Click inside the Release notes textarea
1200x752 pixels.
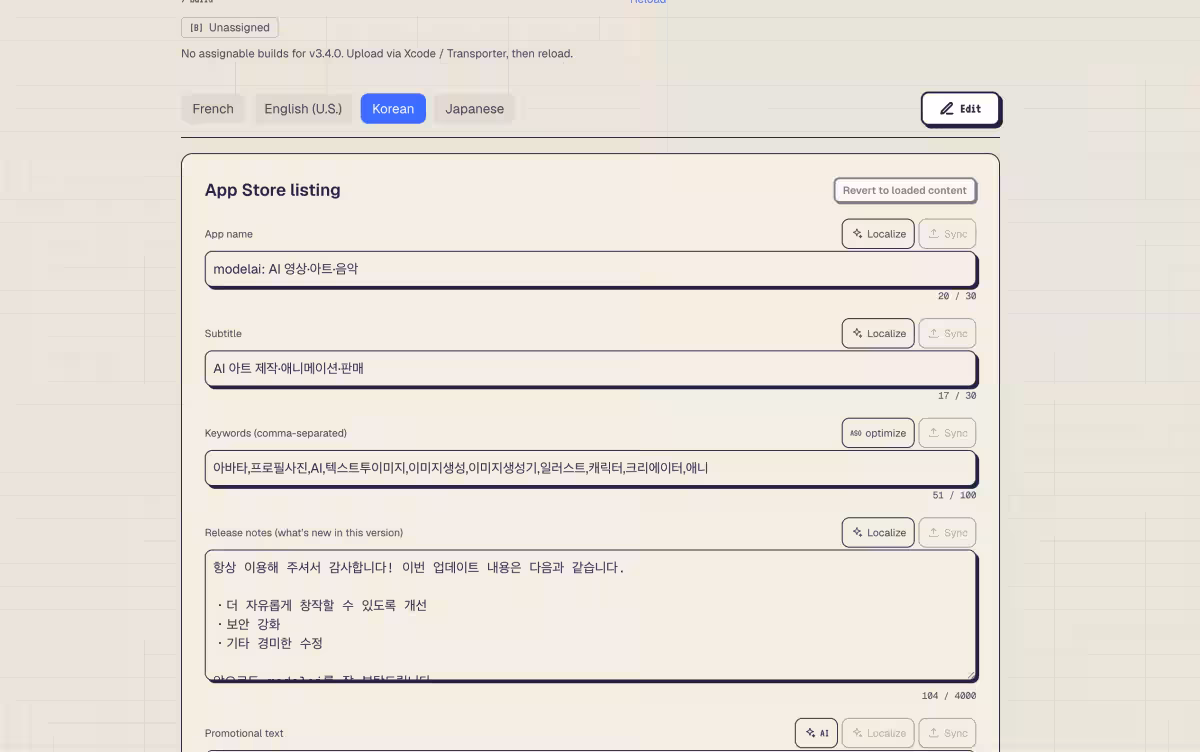[591, 616]
